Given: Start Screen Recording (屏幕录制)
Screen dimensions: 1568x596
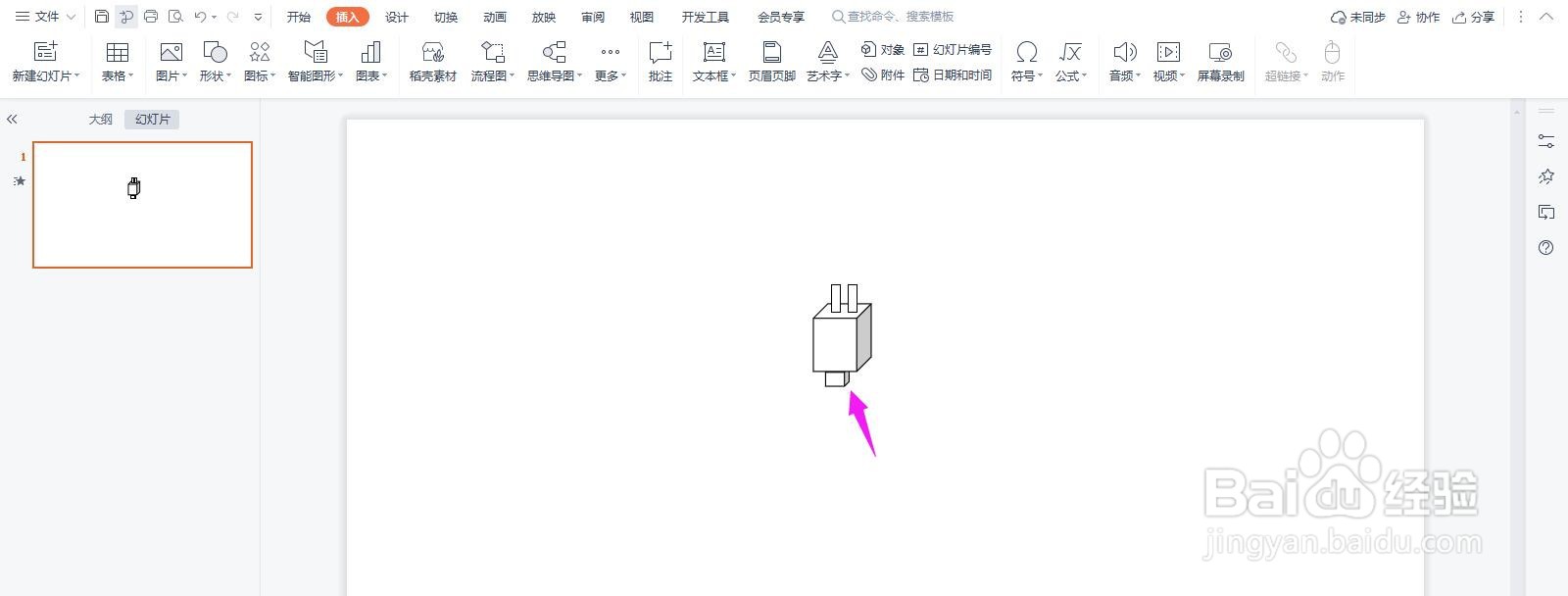Looking at the screenshot, I should (x=1221, y=61).
